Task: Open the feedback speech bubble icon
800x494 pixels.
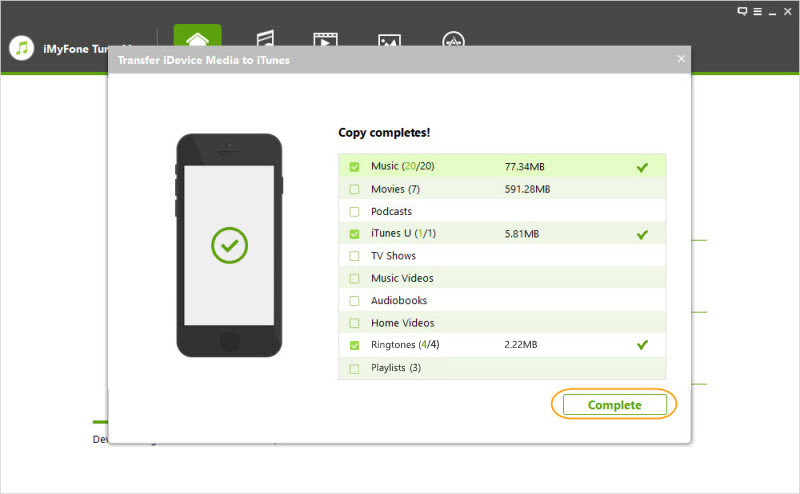Action: point(742,11)
